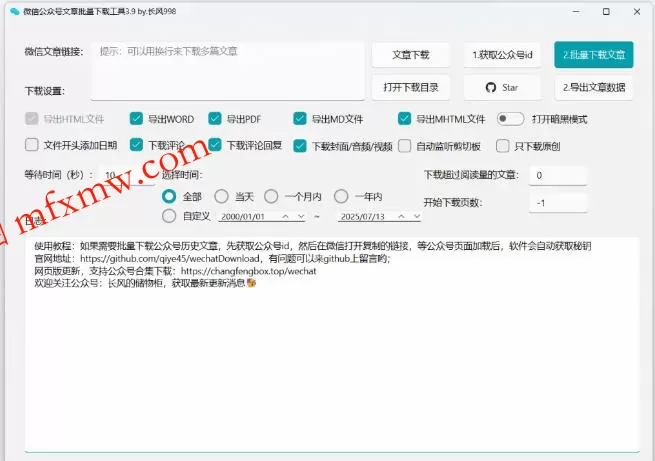
Task: Decrease start date with down arrow
Action: 301,216
